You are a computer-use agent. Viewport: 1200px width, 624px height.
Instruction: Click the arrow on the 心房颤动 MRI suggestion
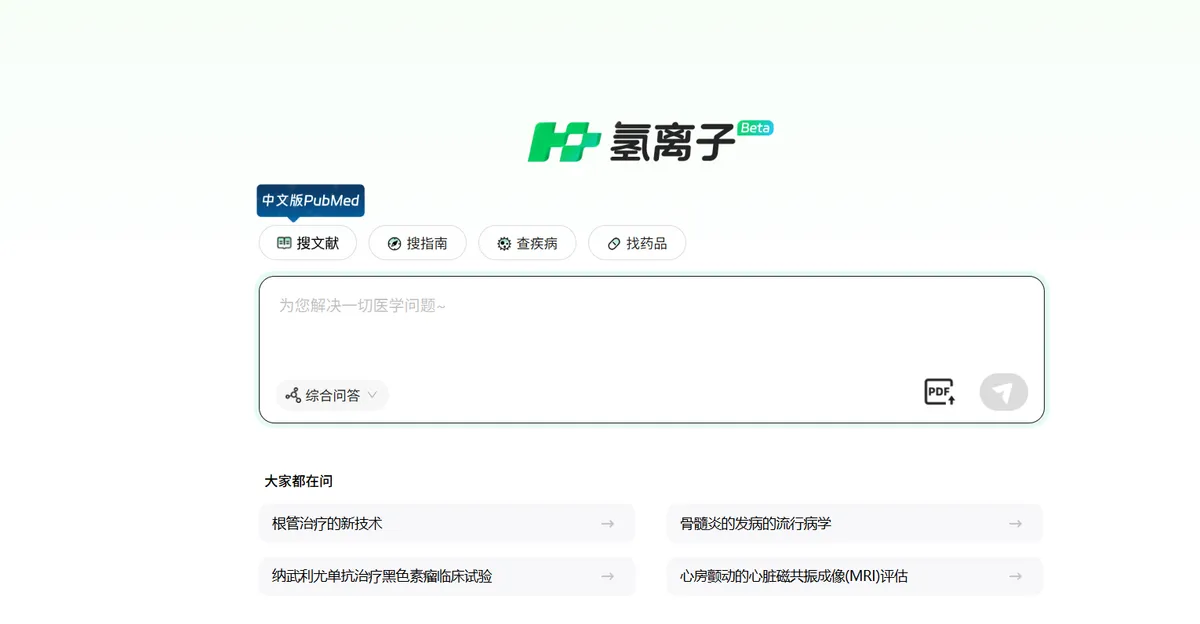(x=1015, y=576)
